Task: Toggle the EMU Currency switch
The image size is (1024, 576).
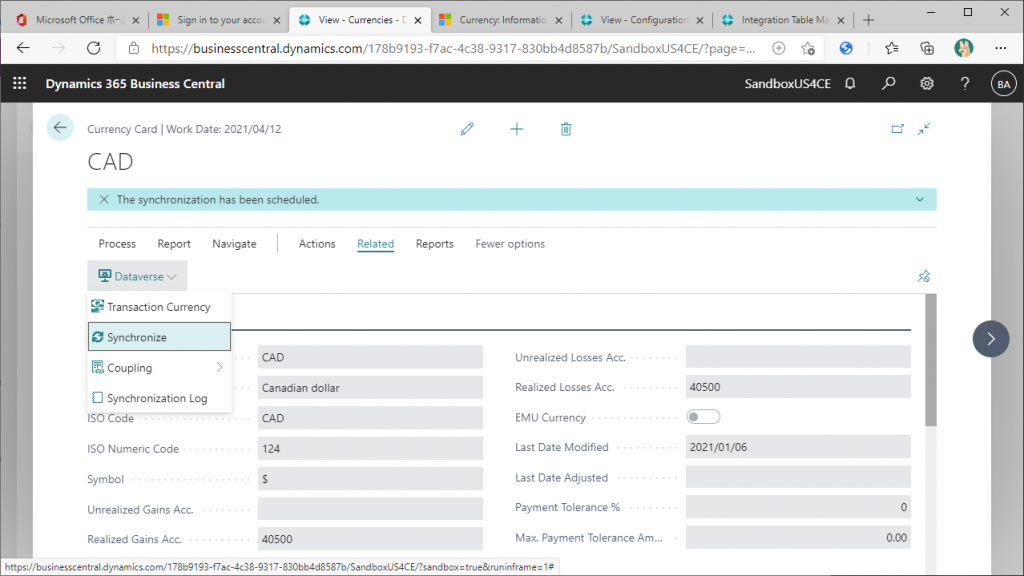Action: (703, 417)
